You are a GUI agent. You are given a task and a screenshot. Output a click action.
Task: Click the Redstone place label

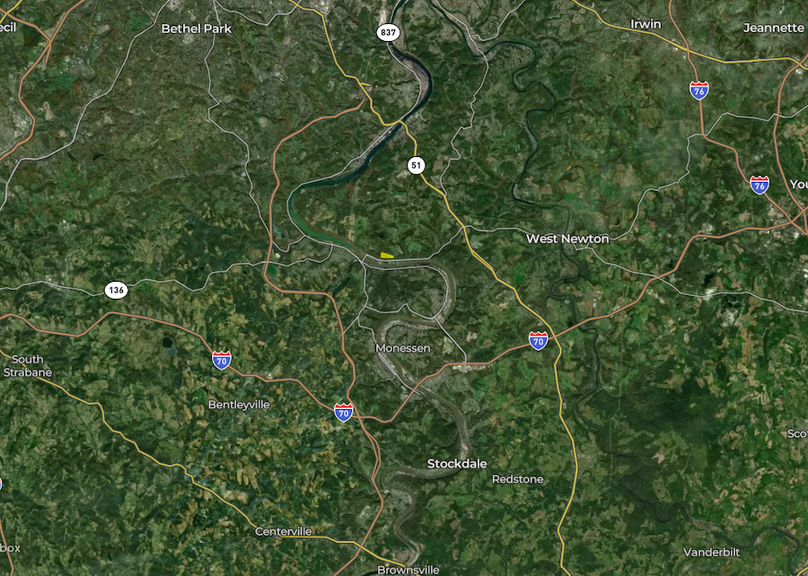517,479
